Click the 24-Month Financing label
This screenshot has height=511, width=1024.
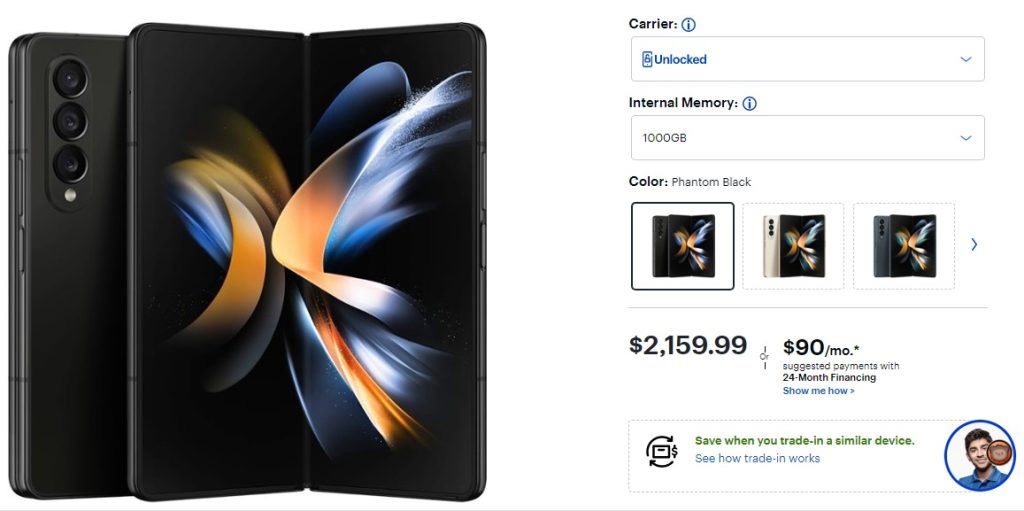point(829,377)
